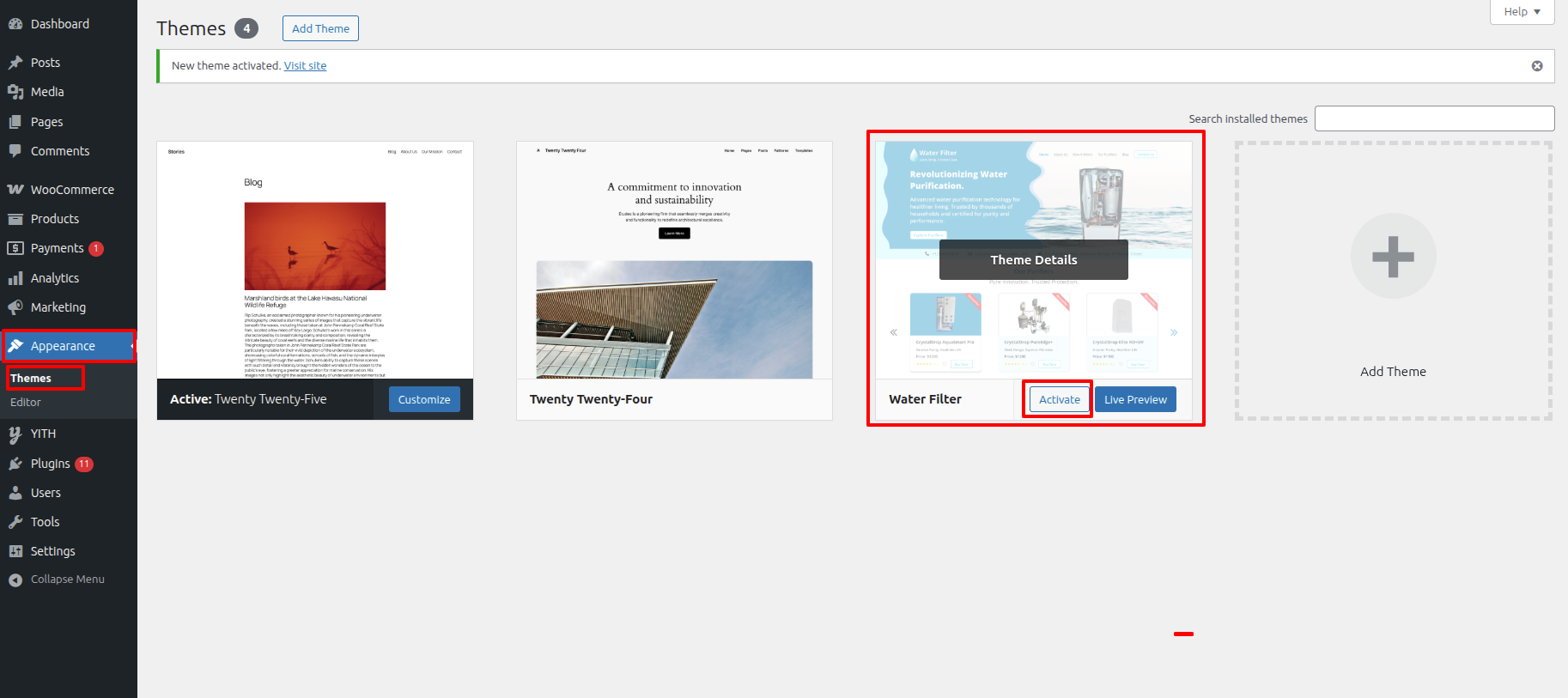Screen dimensions: 1568x698
Task: Click the Themes page heading
Action: click(x=191, y=28)
